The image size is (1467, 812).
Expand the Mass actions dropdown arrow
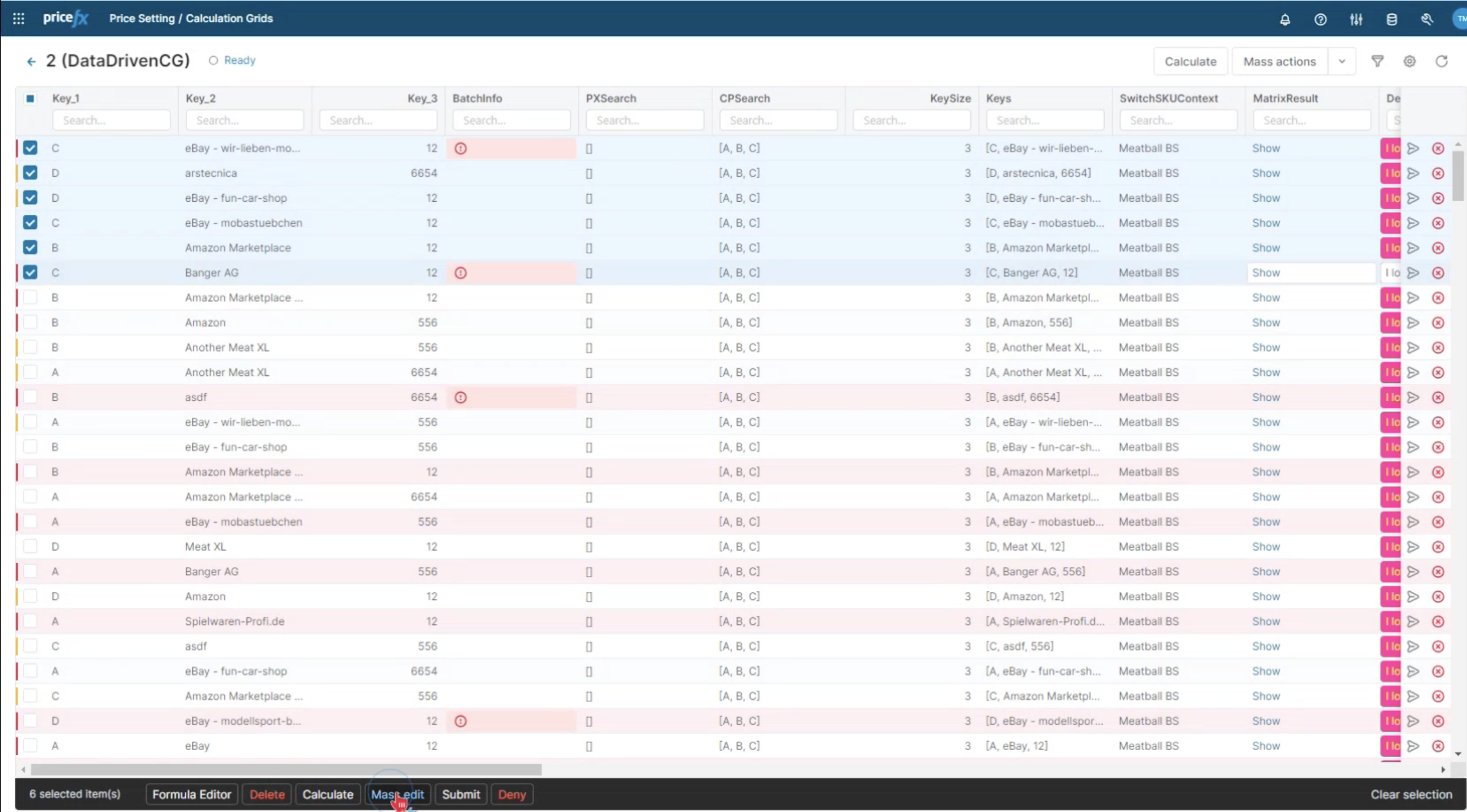[x=1342, y=61]
